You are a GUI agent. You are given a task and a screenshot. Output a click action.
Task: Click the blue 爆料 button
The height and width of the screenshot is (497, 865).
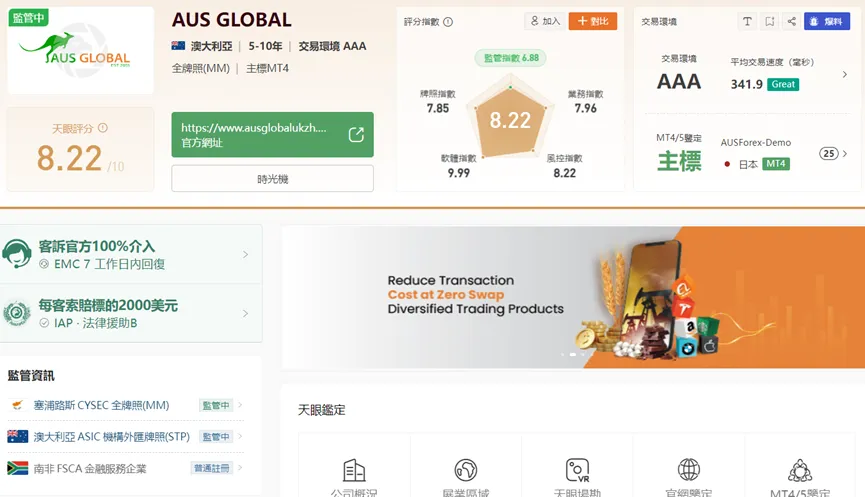[x=826, y=22]
